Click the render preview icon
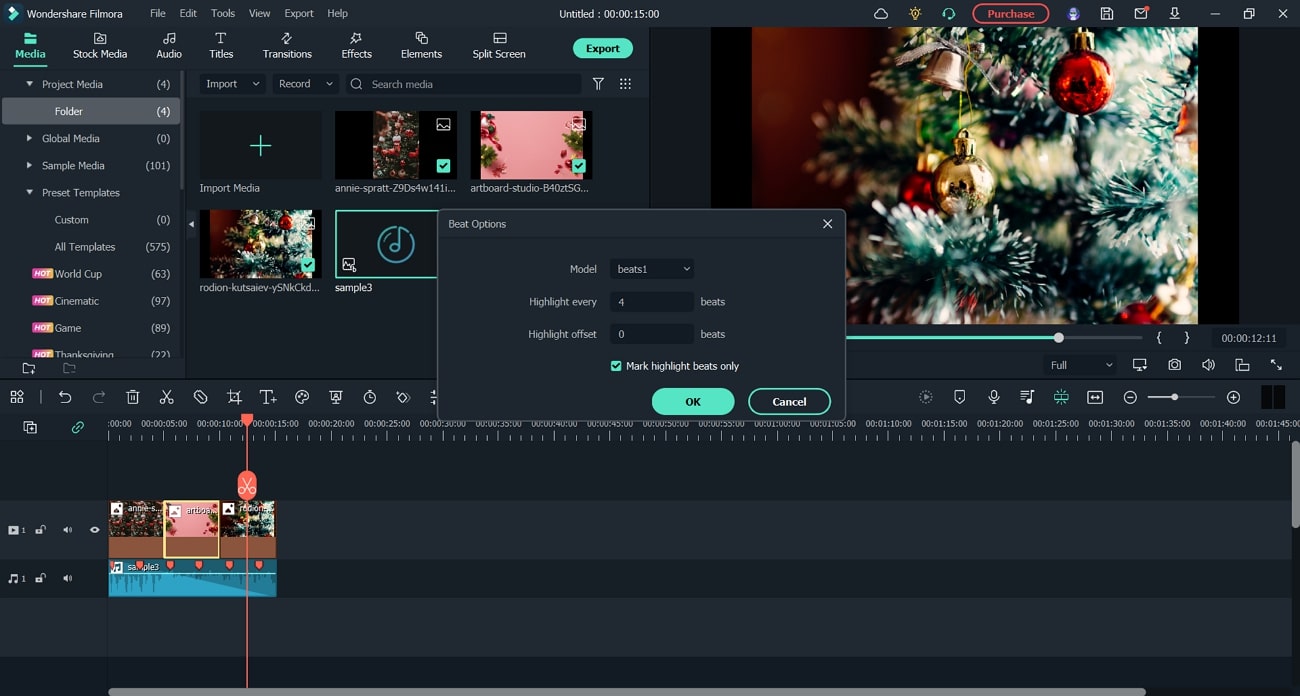The height and width of the screenshot is (696, 1300). [x=926, y=397]
